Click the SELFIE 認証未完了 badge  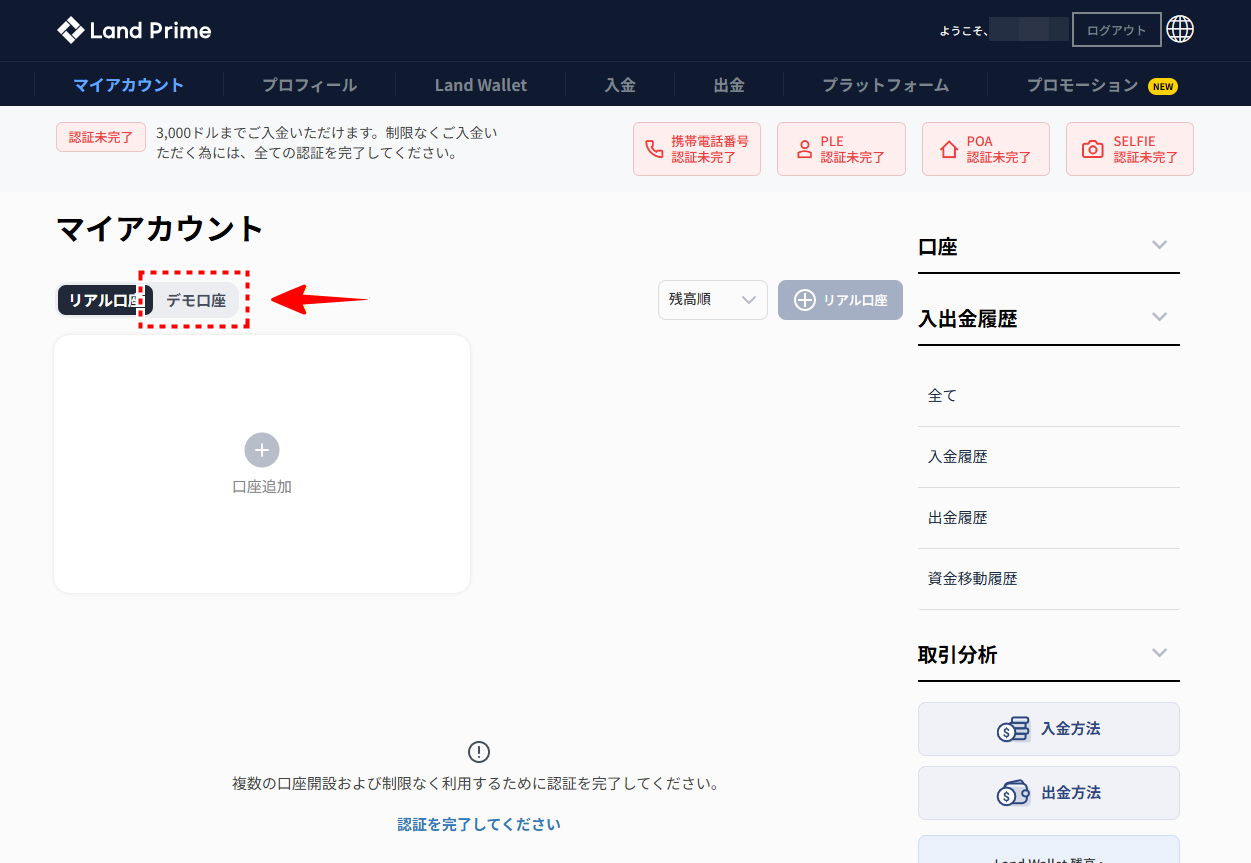tap(1130, 149)
